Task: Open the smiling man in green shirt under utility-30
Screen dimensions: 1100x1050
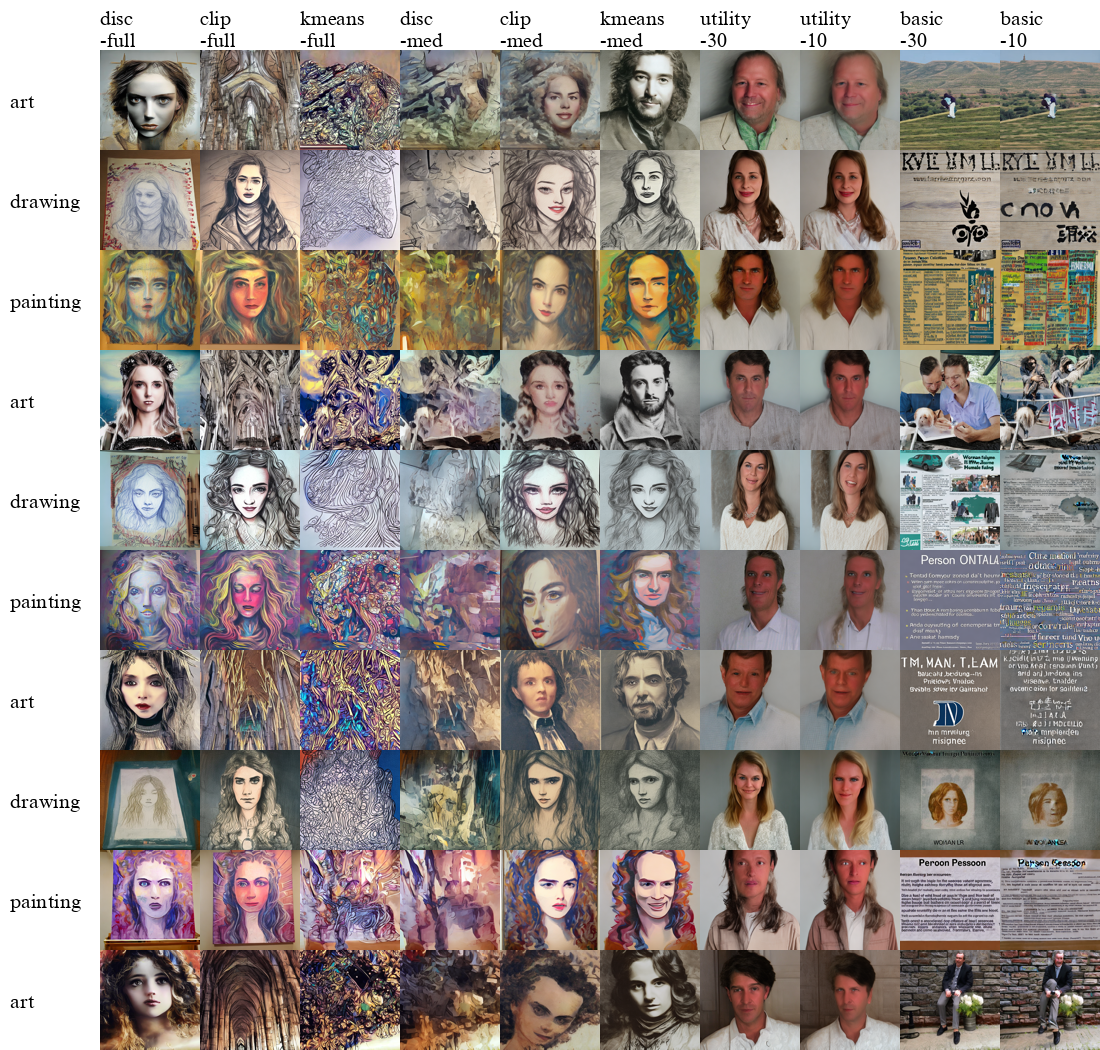Action: click(750, 100)
